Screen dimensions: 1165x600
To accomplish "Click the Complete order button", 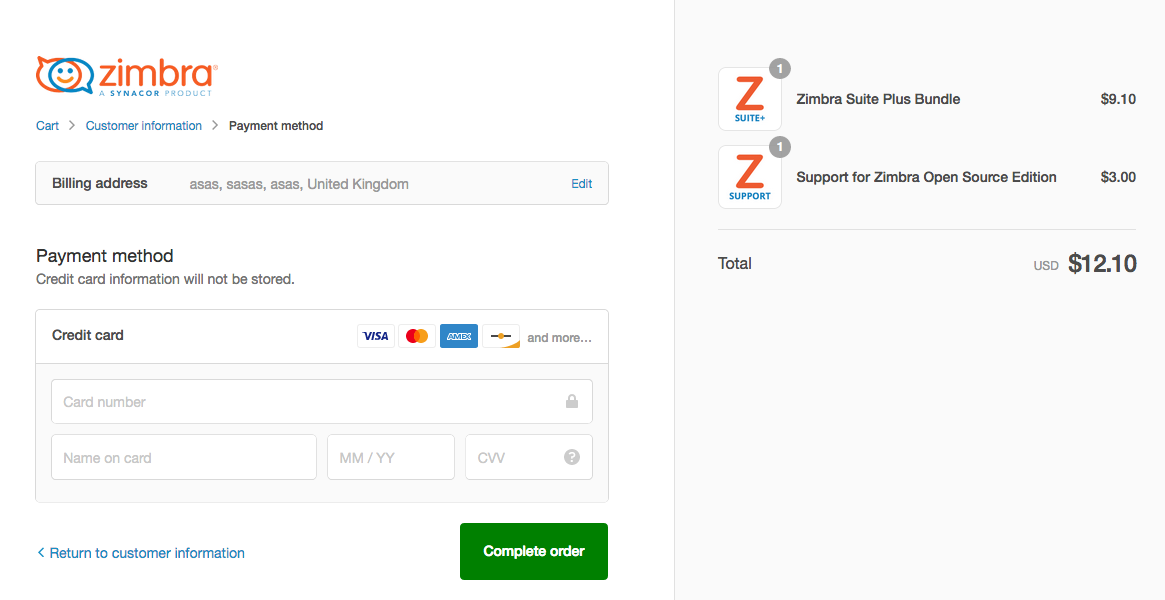I will (534, 551).
